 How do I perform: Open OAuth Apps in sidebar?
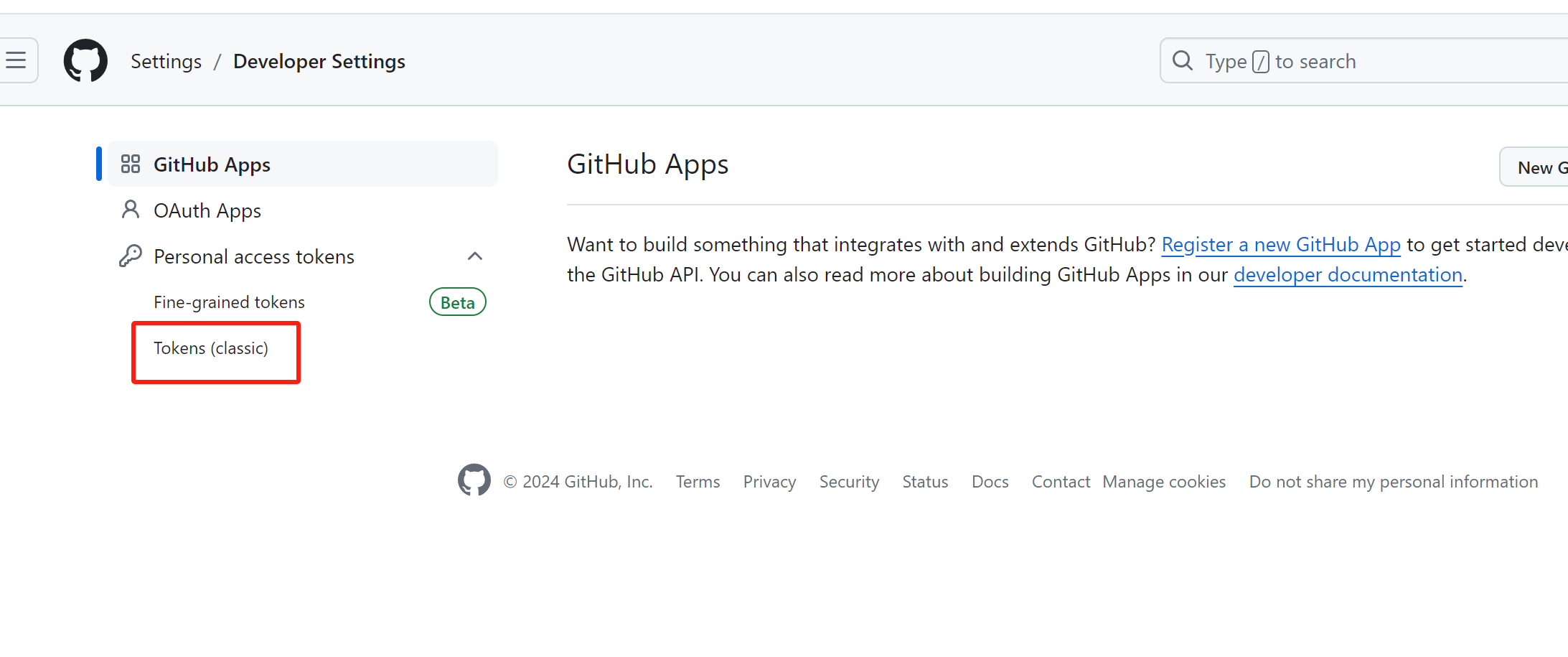[207, 210]
